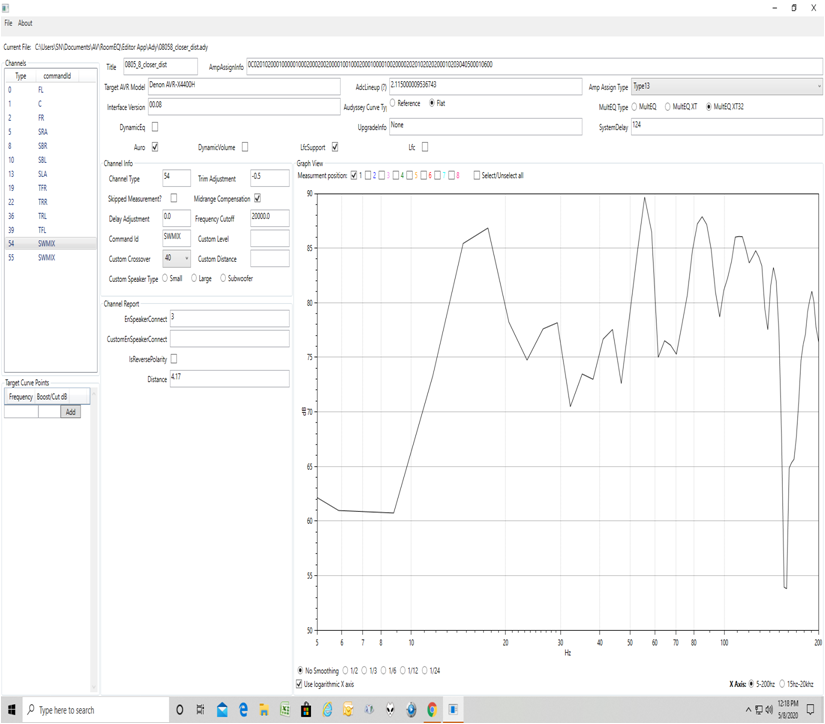Image resolution: width=825 pixels, height=724 pixels.
Task: Open the Windows notification center
Action: pos(811,710)
